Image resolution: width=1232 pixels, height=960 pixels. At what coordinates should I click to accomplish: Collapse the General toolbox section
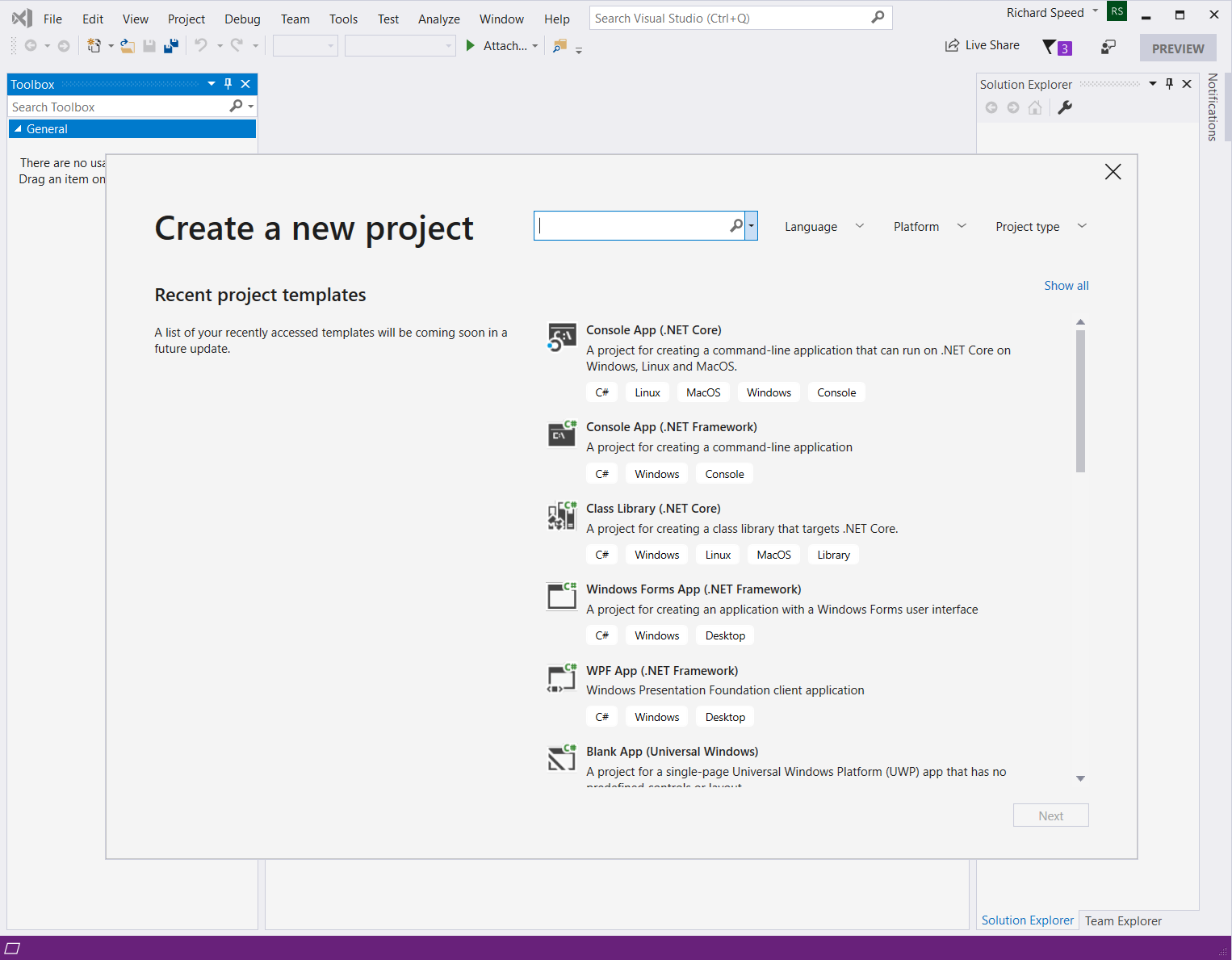[18, 128]
